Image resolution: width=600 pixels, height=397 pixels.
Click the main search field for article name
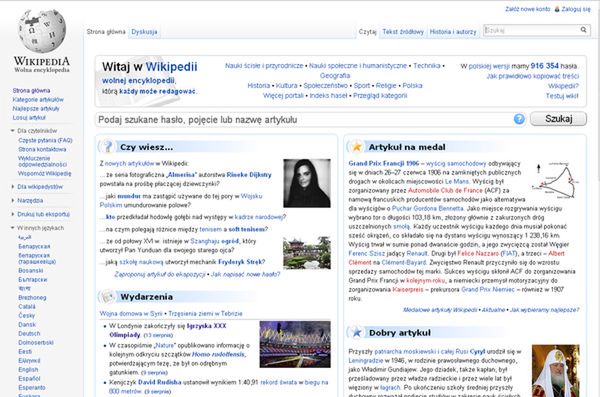tap(304, 119)
